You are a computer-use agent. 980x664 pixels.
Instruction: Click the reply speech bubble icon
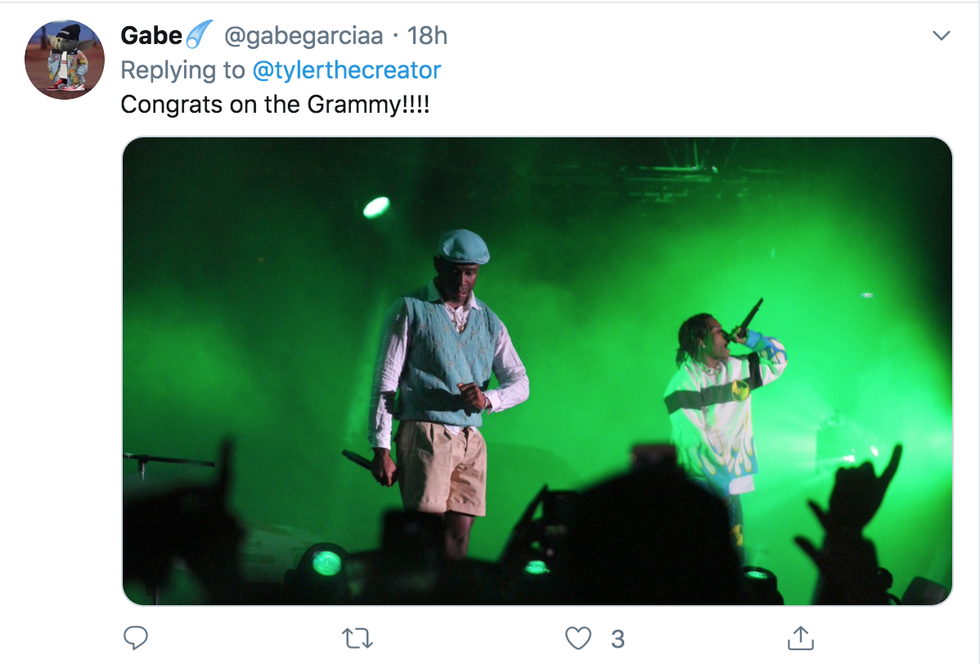click(x=136, y=638)
